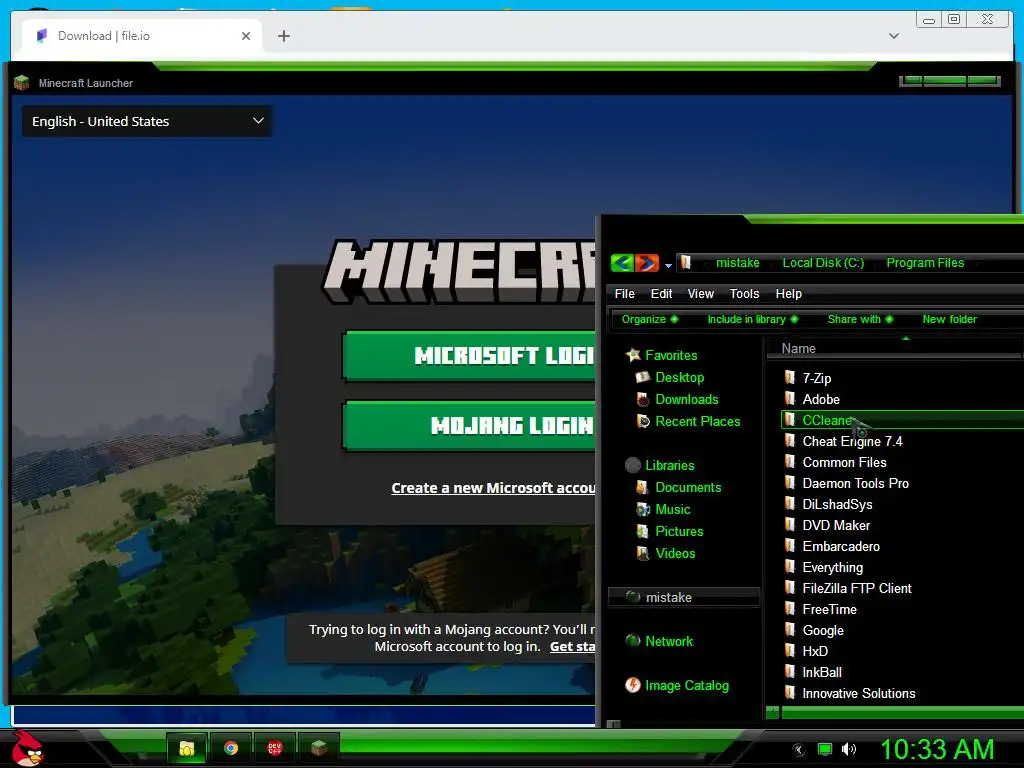
Task: Open Dev-C++ from the taskbar
Action: click(x=275, y=748)
